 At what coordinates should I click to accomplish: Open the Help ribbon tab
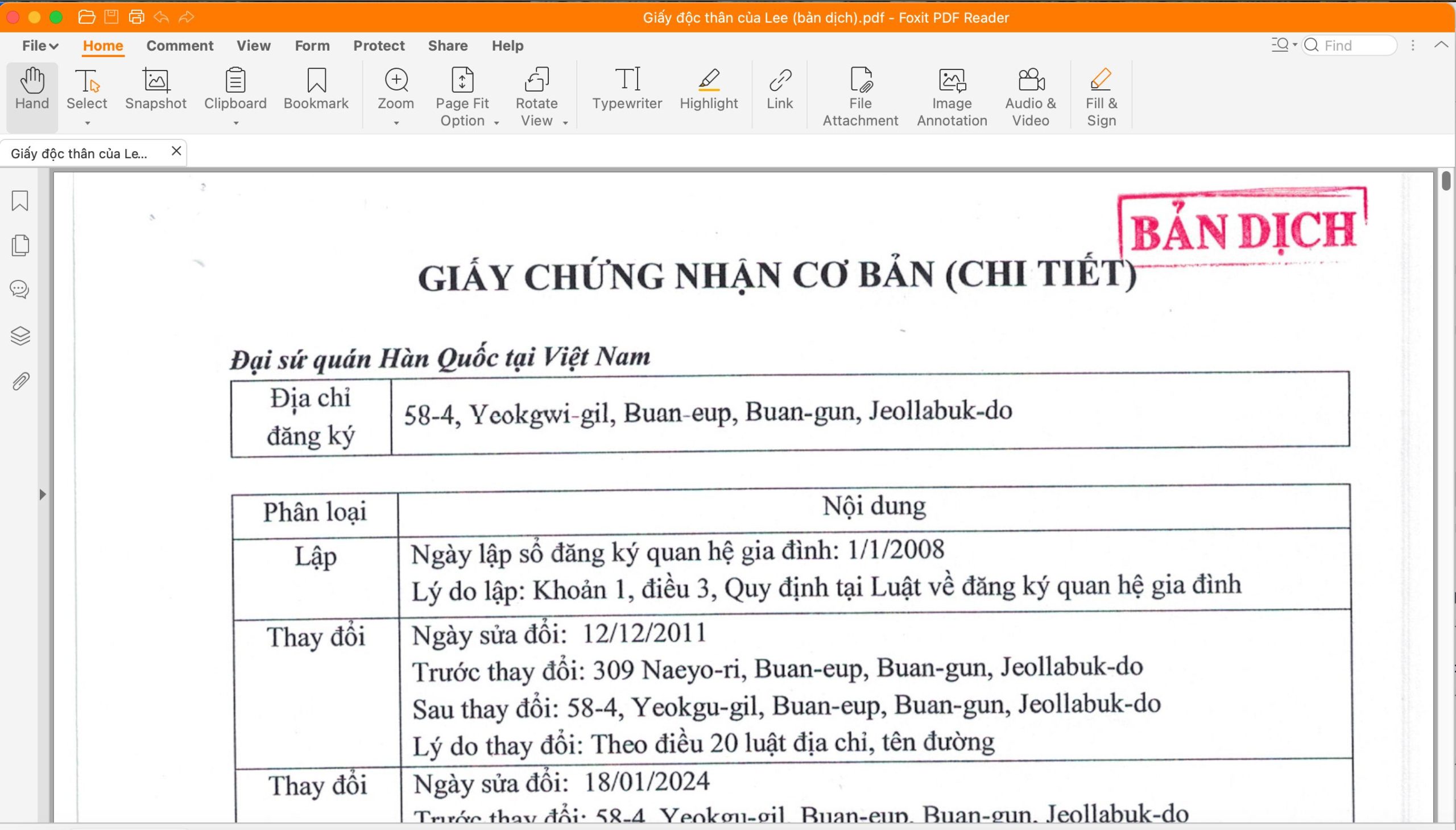[x=508, y=46]
